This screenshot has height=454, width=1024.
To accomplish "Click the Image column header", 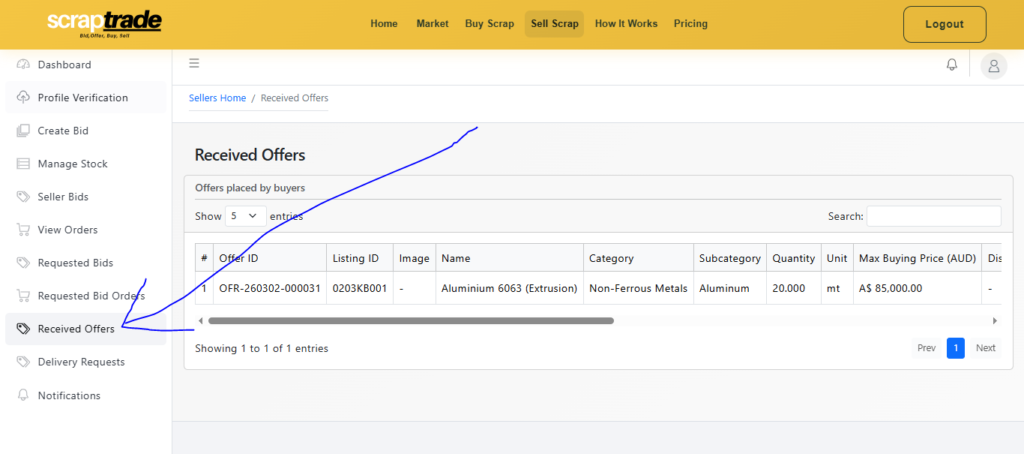I will tap(415, 258).
